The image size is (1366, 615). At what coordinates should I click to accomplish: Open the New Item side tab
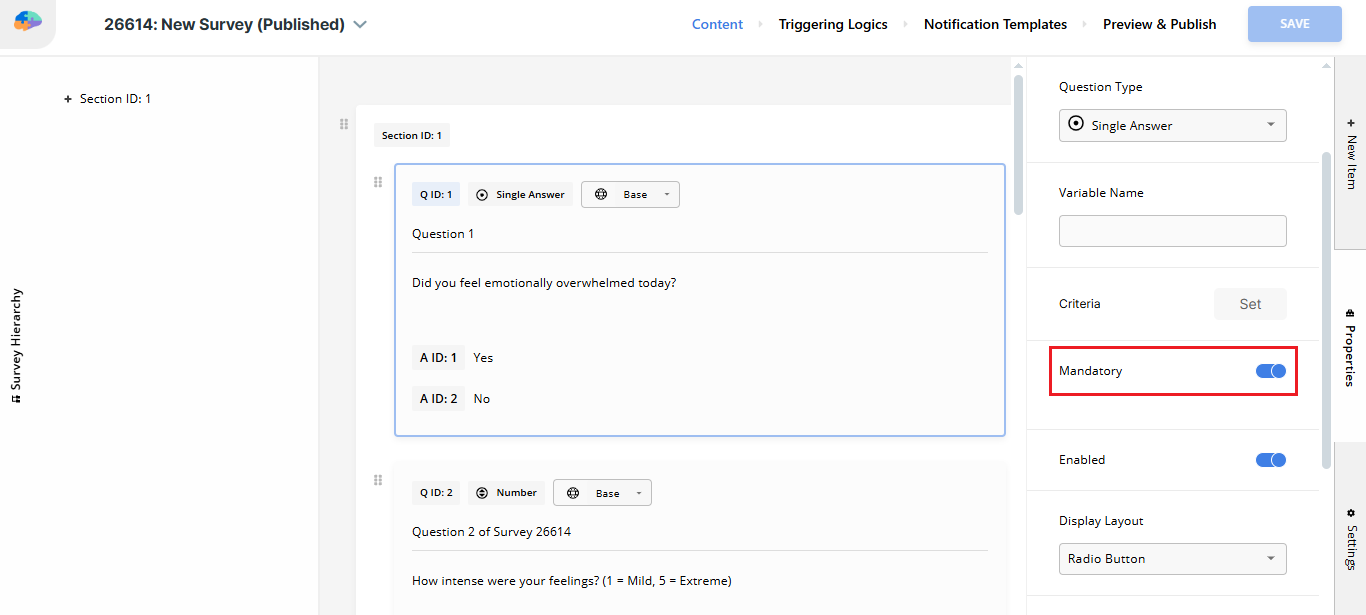[1350, 154]
